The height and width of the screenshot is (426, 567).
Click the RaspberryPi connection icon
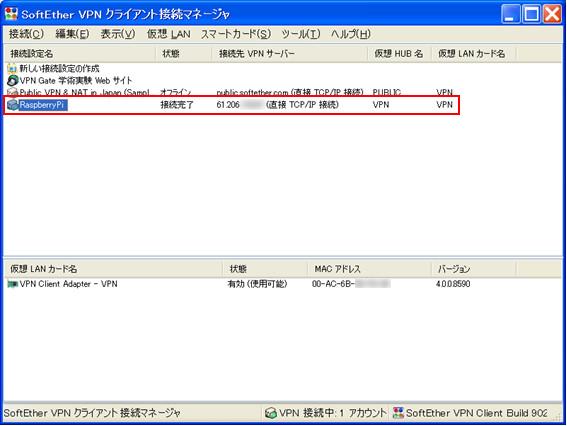(x=13, y=105)
